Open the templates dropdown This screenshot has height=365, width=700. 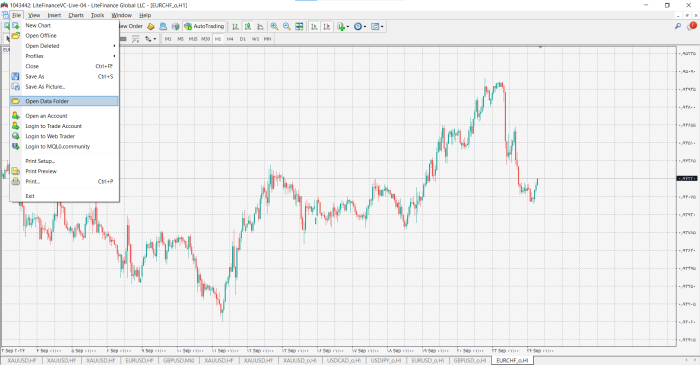(x=377, y=26)
